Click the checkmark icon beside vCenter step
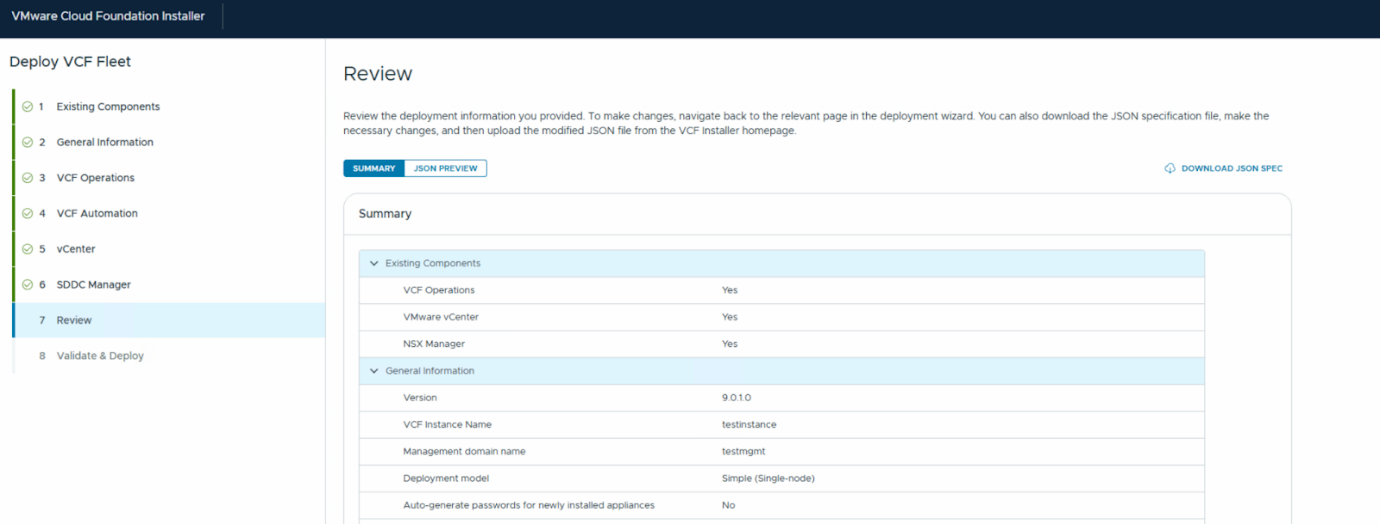Image resolution: width=1380 pixels, height=524 pixels. (x=28, y=249)
